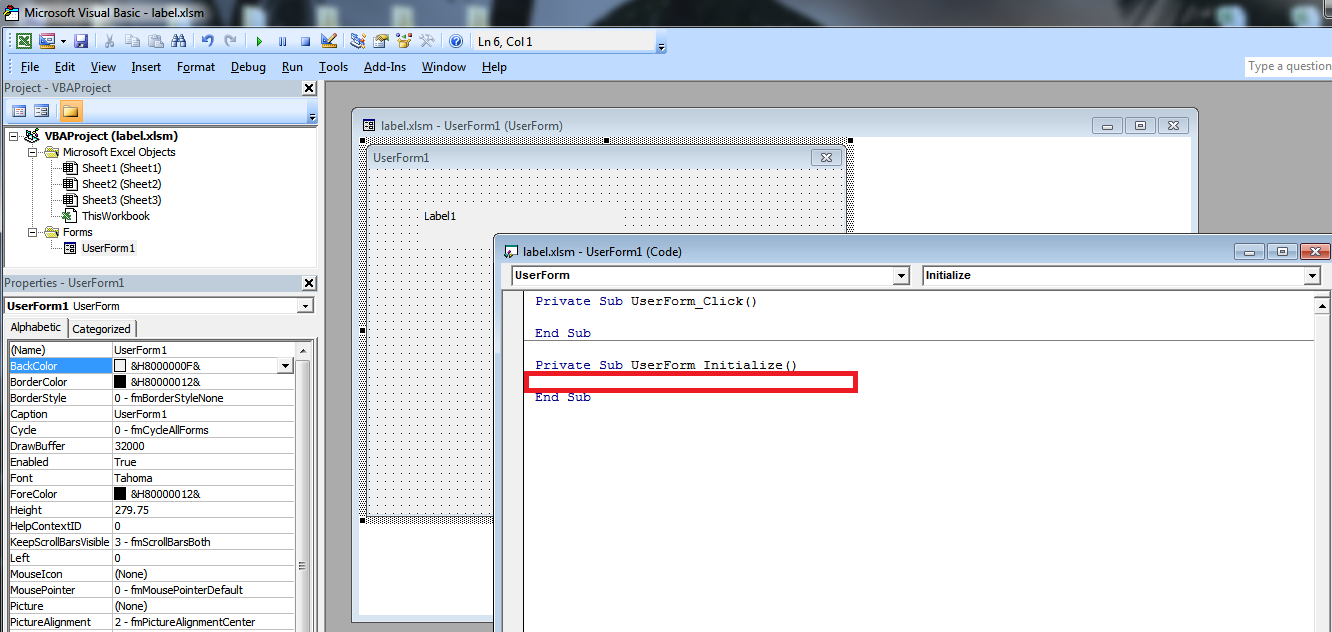Click the Undo arrow icon
Image resolution: width=1332 pixels, height=632 pixels.
coord(207,41)
